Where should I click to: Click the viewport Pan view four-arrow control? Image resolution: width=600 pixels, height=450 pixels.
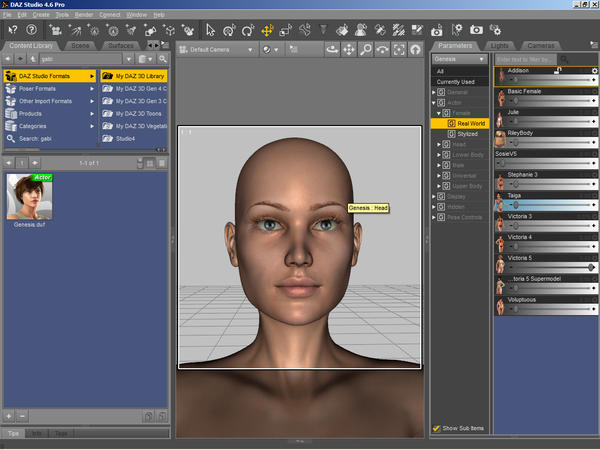349,50
